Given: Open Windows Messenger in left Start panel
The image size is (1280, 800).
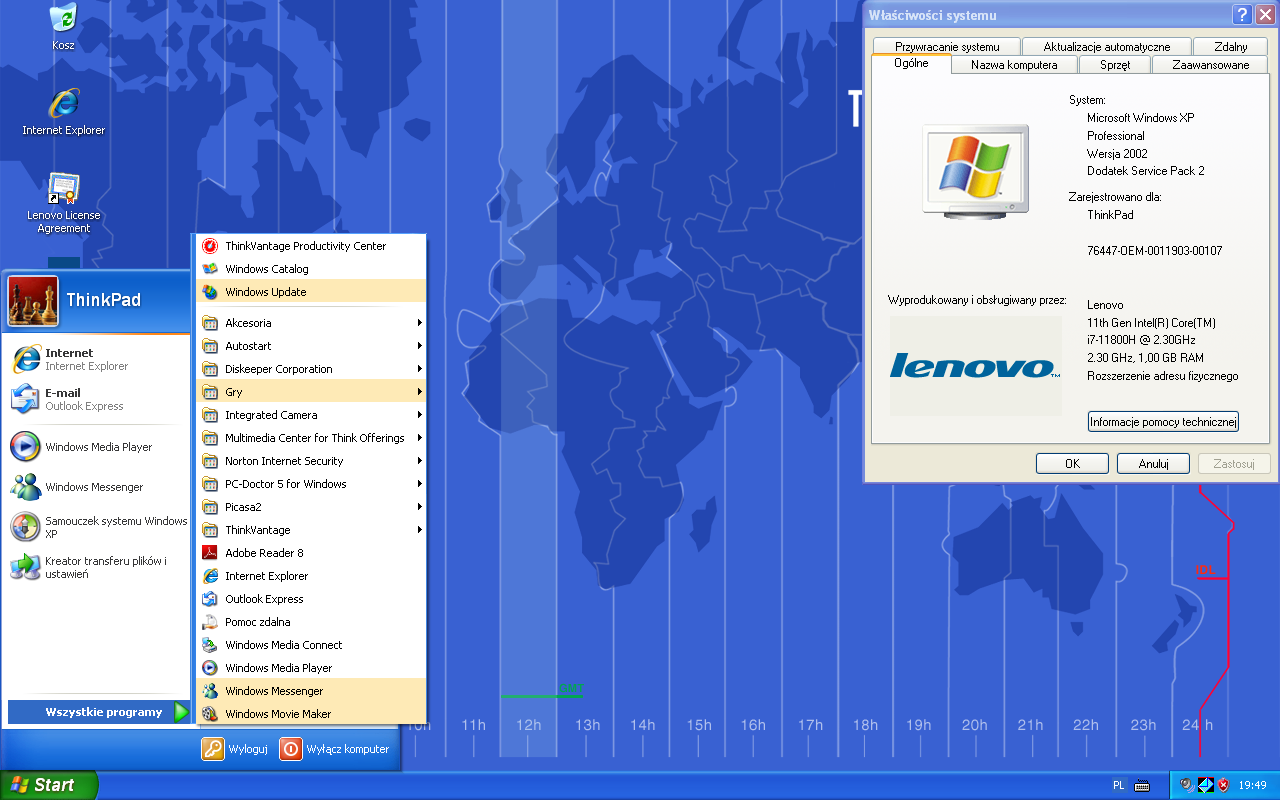Looking at the screenshot, I should (94, 487).
